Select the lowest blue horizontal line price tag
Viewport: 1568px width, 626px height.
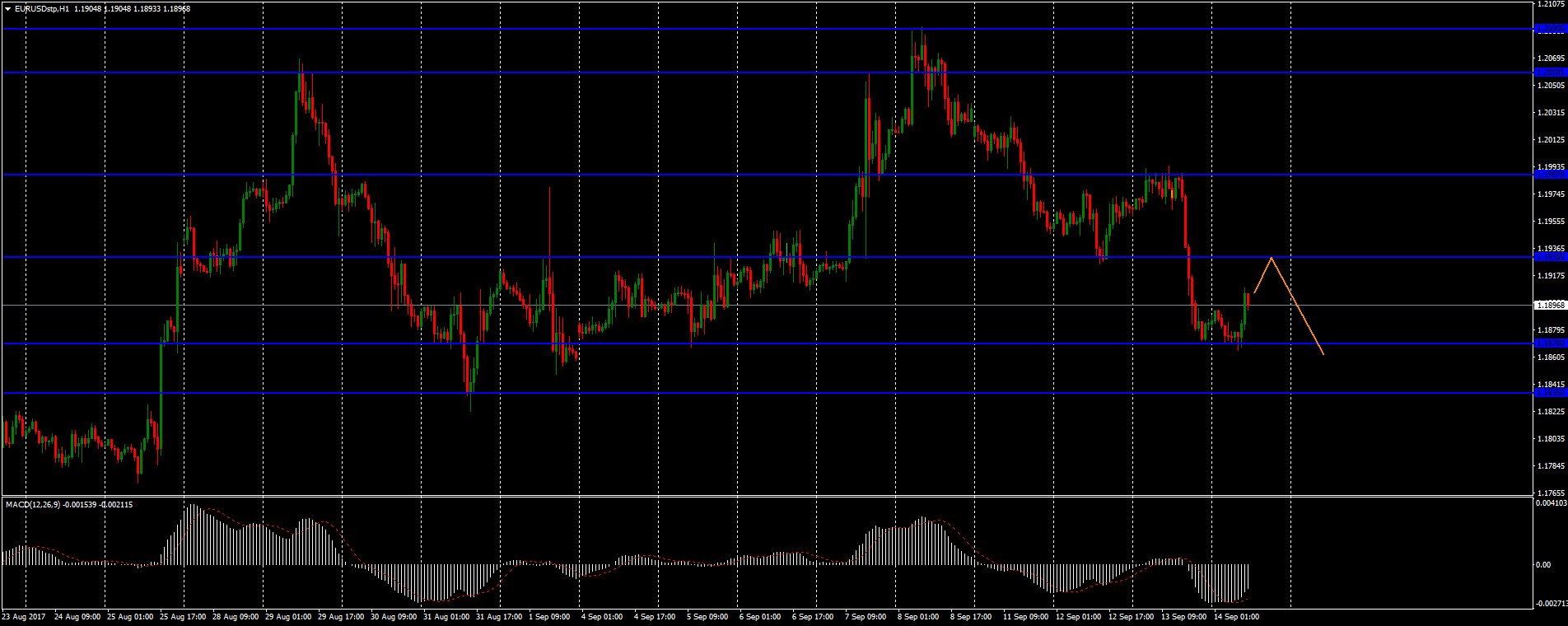pyautogui.click(x=1551, y=393)
